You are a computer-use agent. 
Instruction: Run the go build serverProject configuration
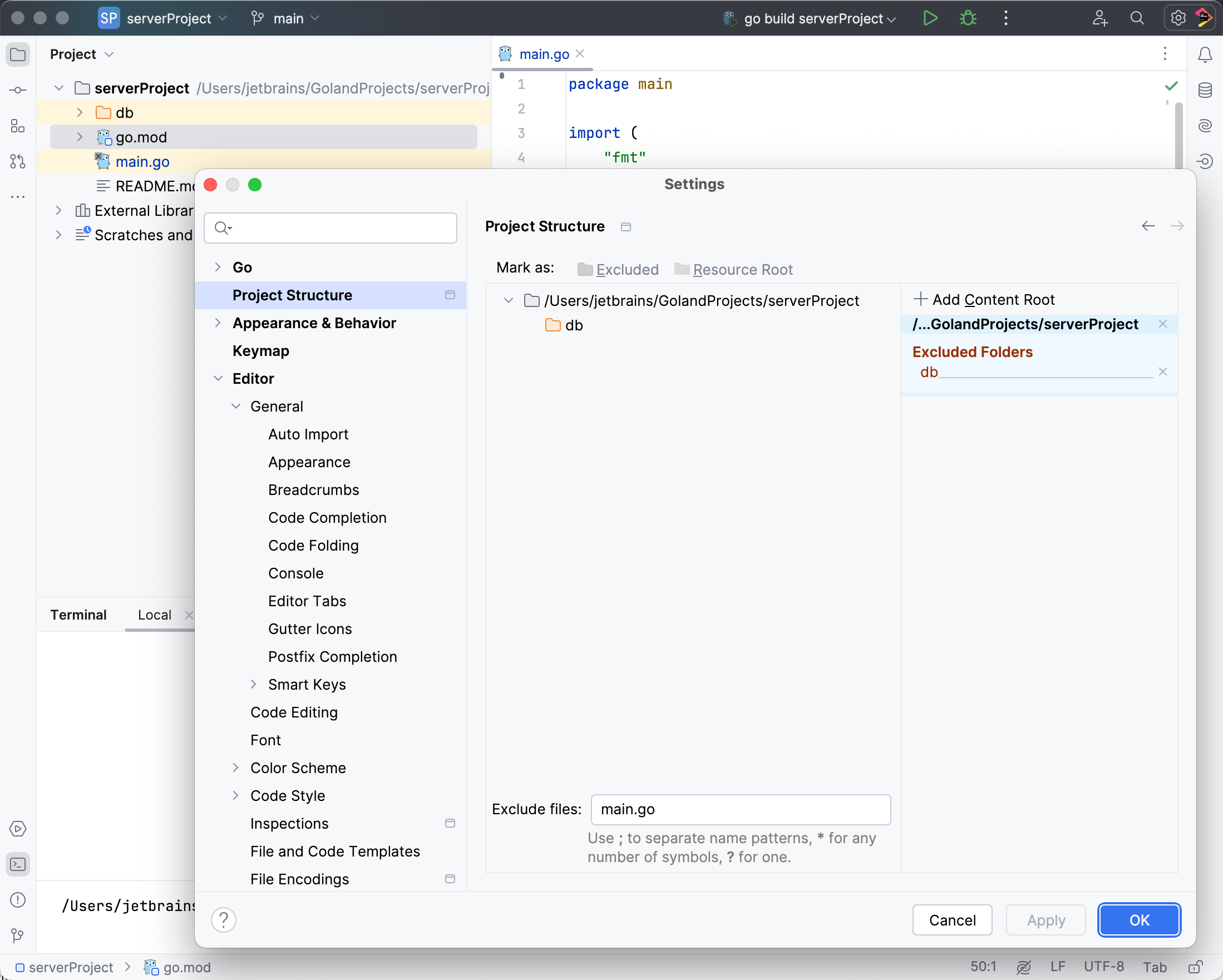tap(929, 18)
